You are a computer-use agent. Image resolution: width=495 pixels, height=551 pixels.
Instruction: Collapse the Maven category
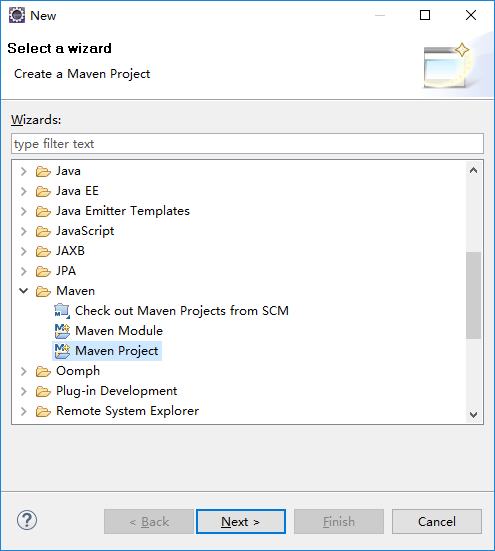point(24,291)
